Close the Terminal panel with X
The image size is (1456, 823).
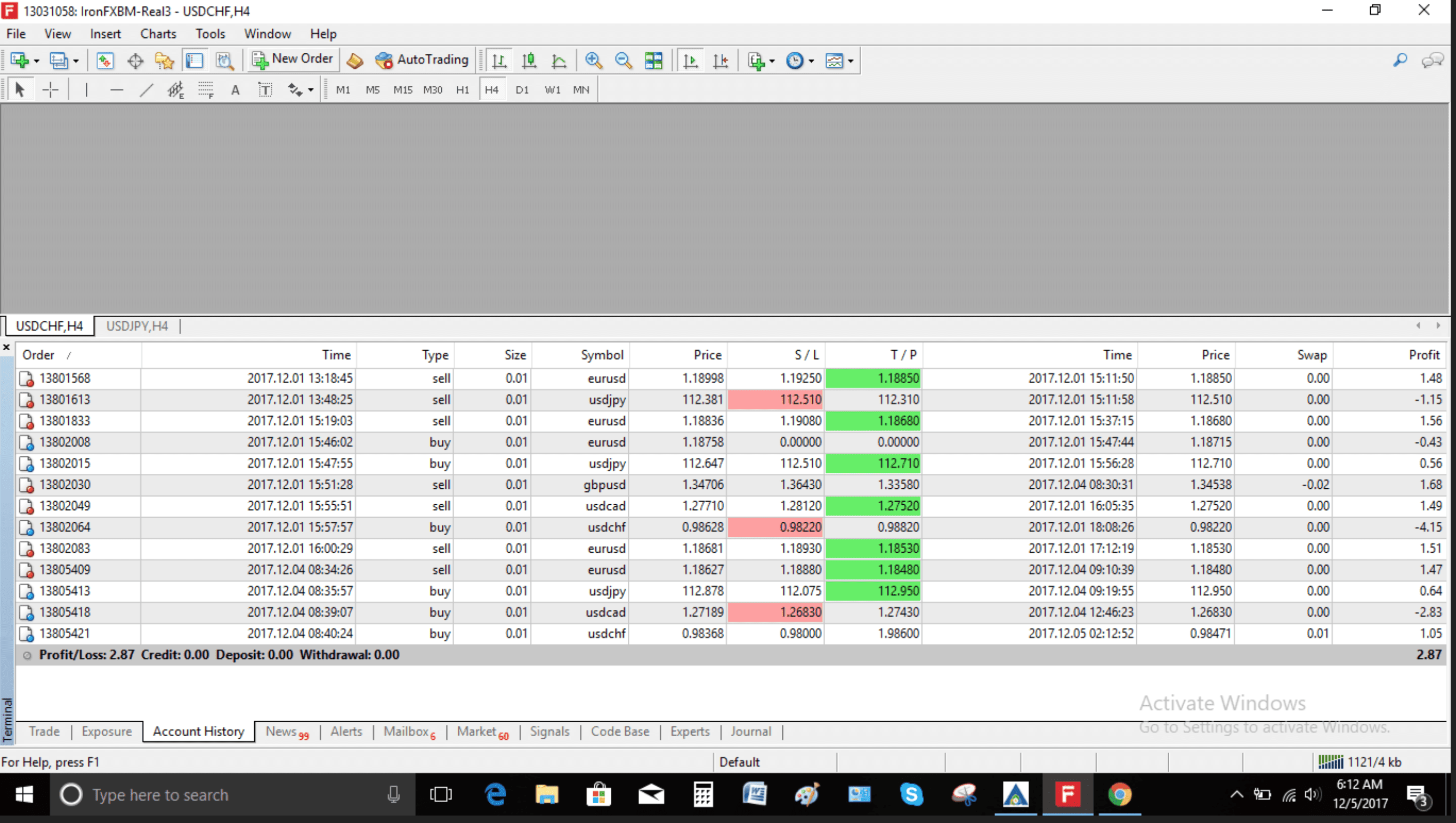pyautogui.click(x=7, y=348)
